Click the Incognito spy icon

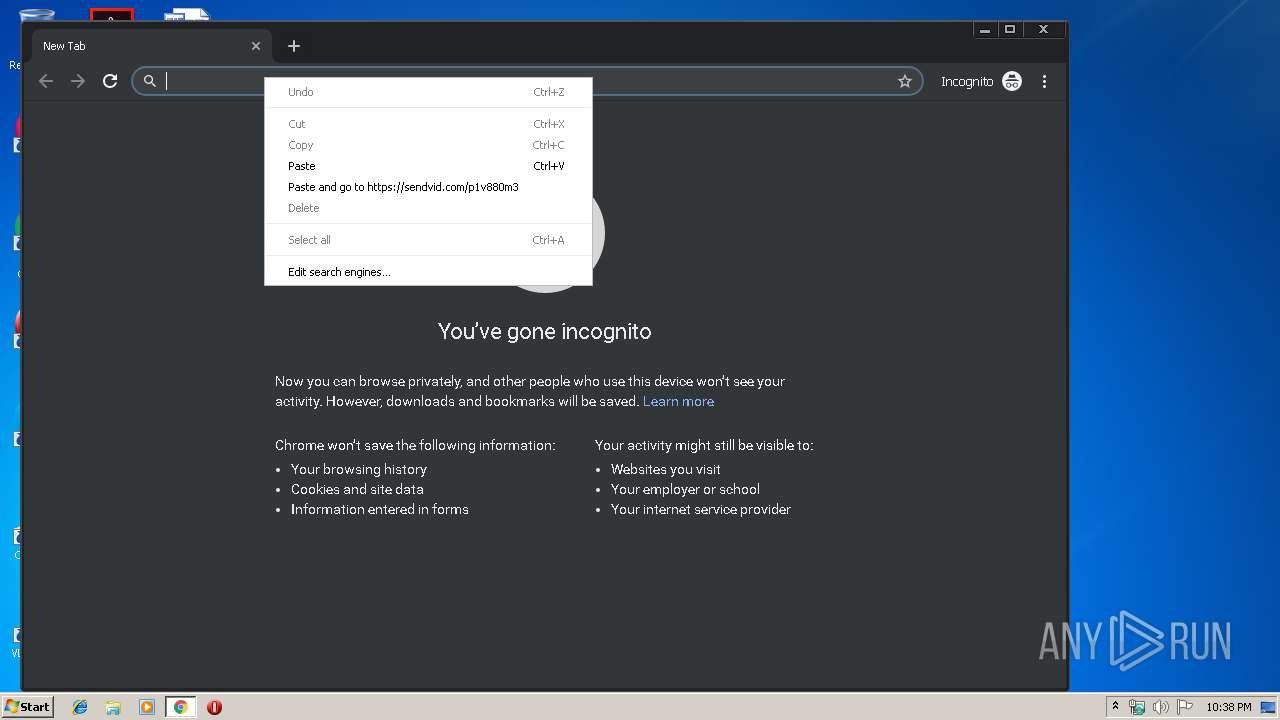(x=1012, y=81)
